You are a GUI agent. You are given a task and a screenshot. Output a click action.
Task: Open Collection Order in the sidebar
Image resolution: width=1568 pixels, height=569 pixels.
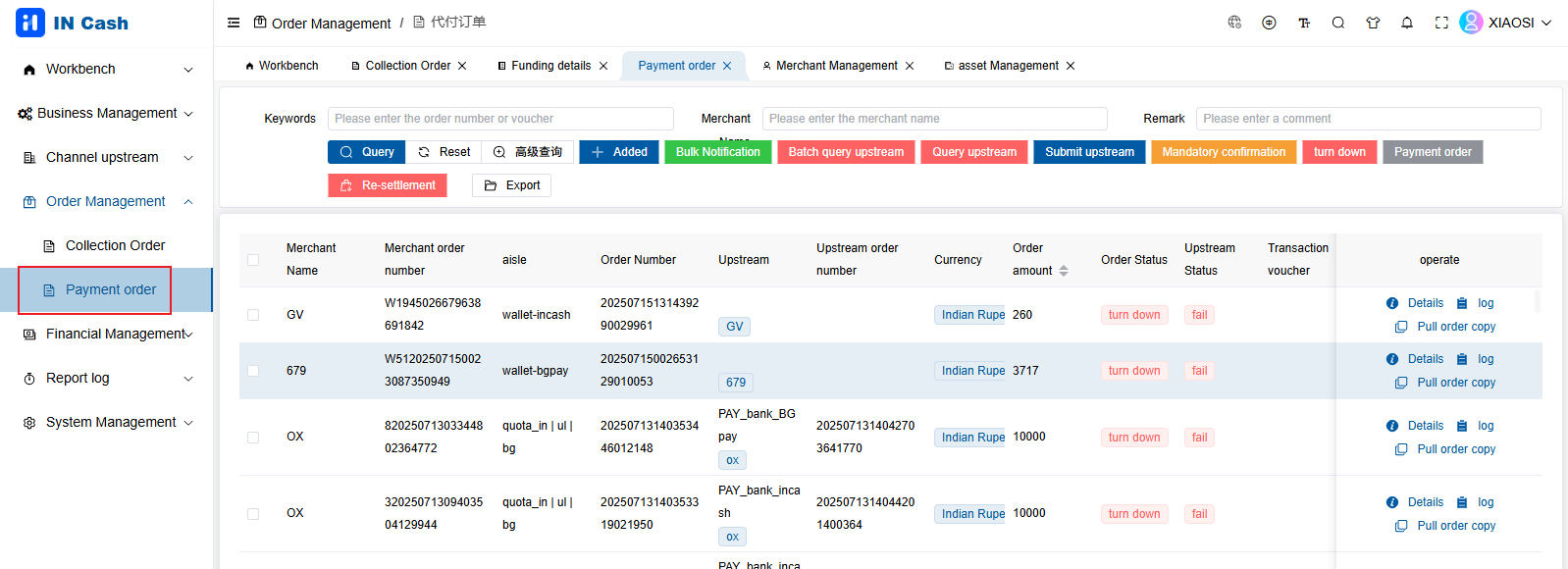115,246
